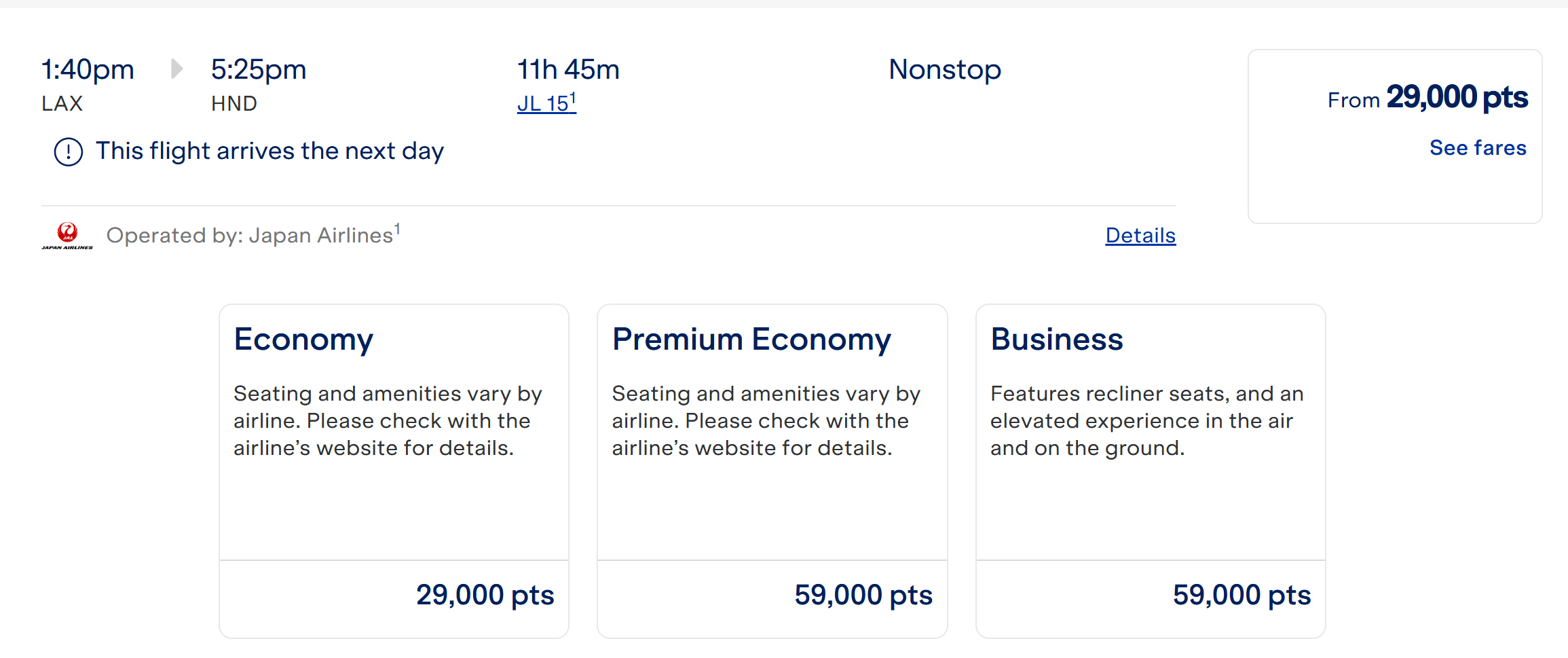The width and height of the screenshot is (1568, 658).
Task: Click the From 29,000 pts summary price
Action: pos(1427,98)
